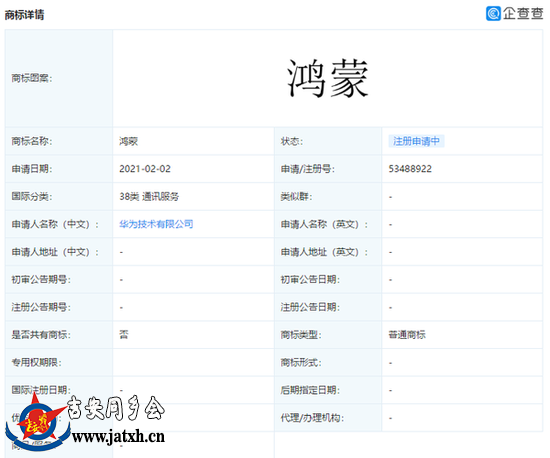Click the 申请日期 label
The width and height of the screenshot is (550, 458).
coord(32,169)
